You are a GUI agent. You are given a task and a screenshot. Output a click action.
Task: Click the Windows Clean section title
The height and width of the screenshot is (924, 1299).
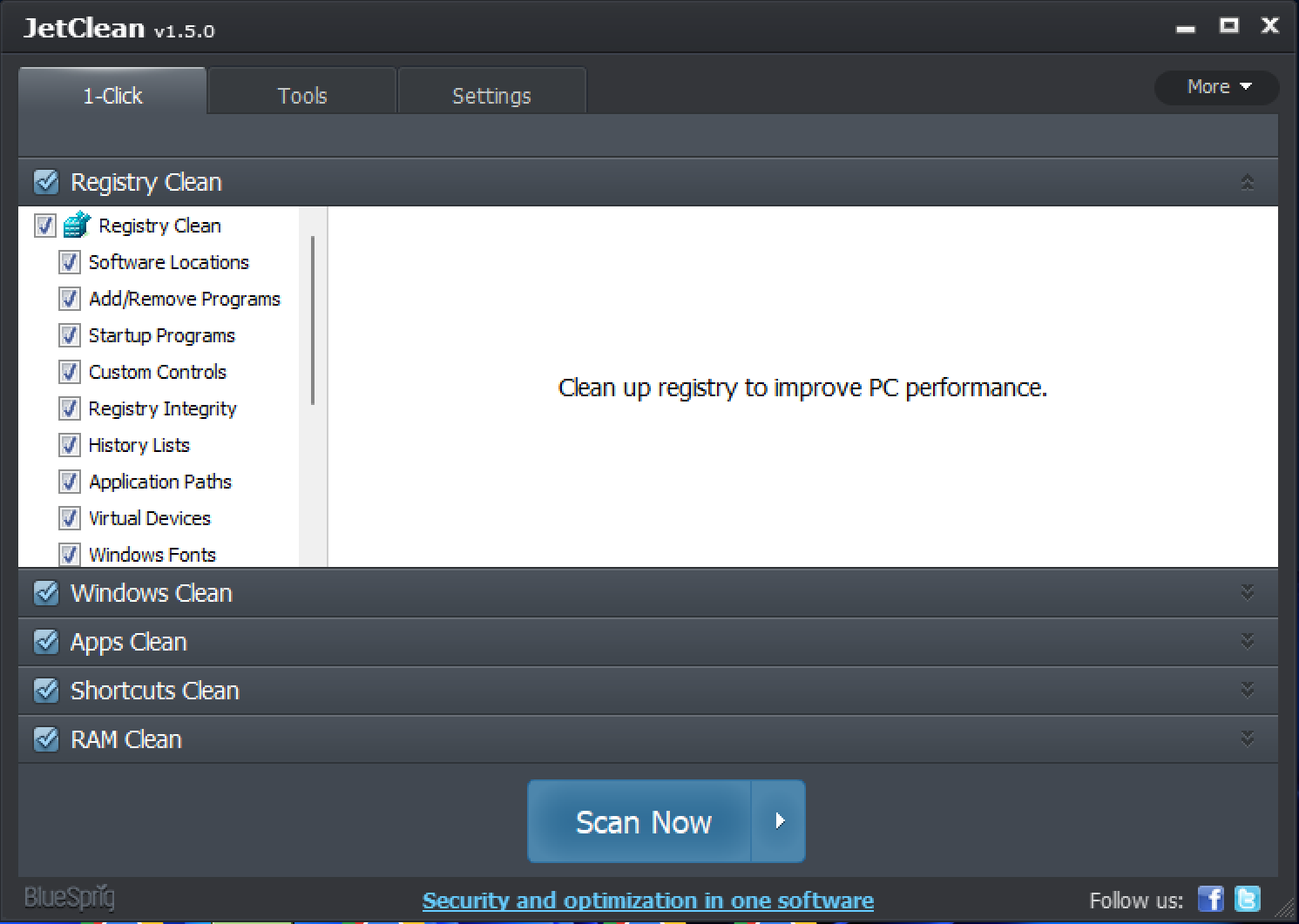coord(152,593)
